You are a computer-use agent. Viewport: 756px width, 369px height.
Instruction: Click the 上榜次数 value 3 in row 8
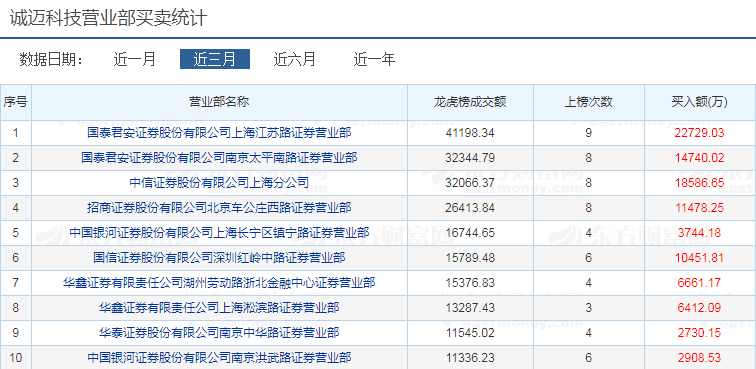[589, 308]
